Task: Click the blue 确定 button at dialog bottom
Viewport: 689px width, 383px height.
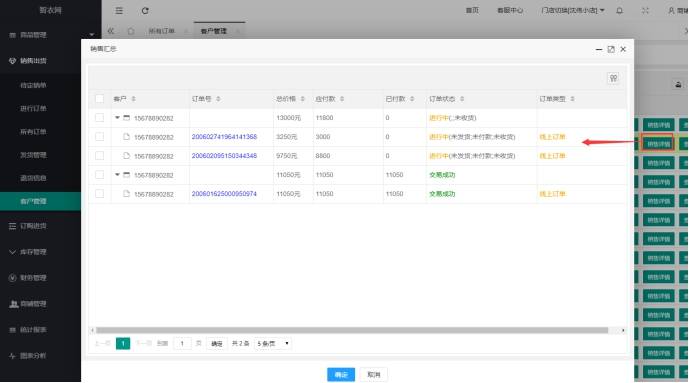Action: 341,375
